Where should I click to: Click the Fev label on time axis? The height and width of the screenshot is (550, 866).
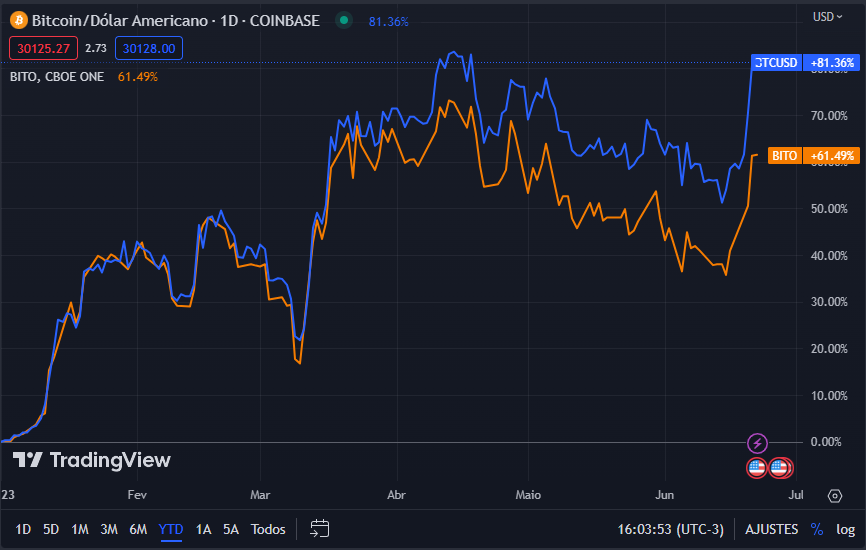pos(137,495)
